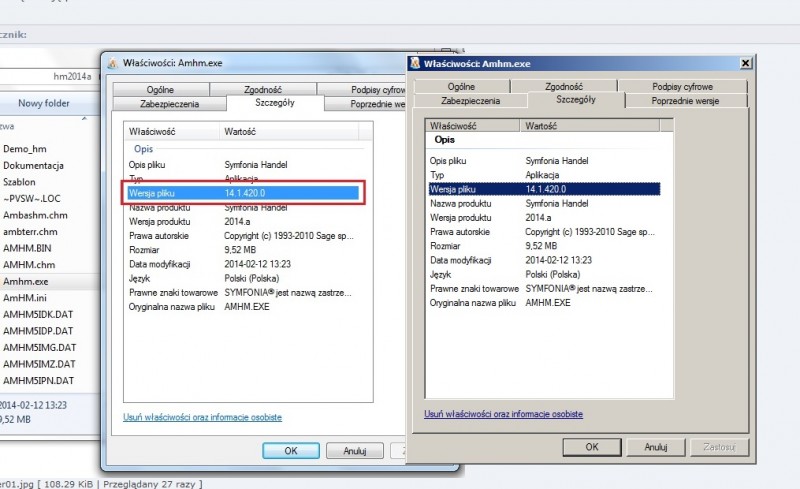Click the Amhm.exe icon in right dialog title bar
The width and height of the screenshot is (800, 489).
pos(415,63)
